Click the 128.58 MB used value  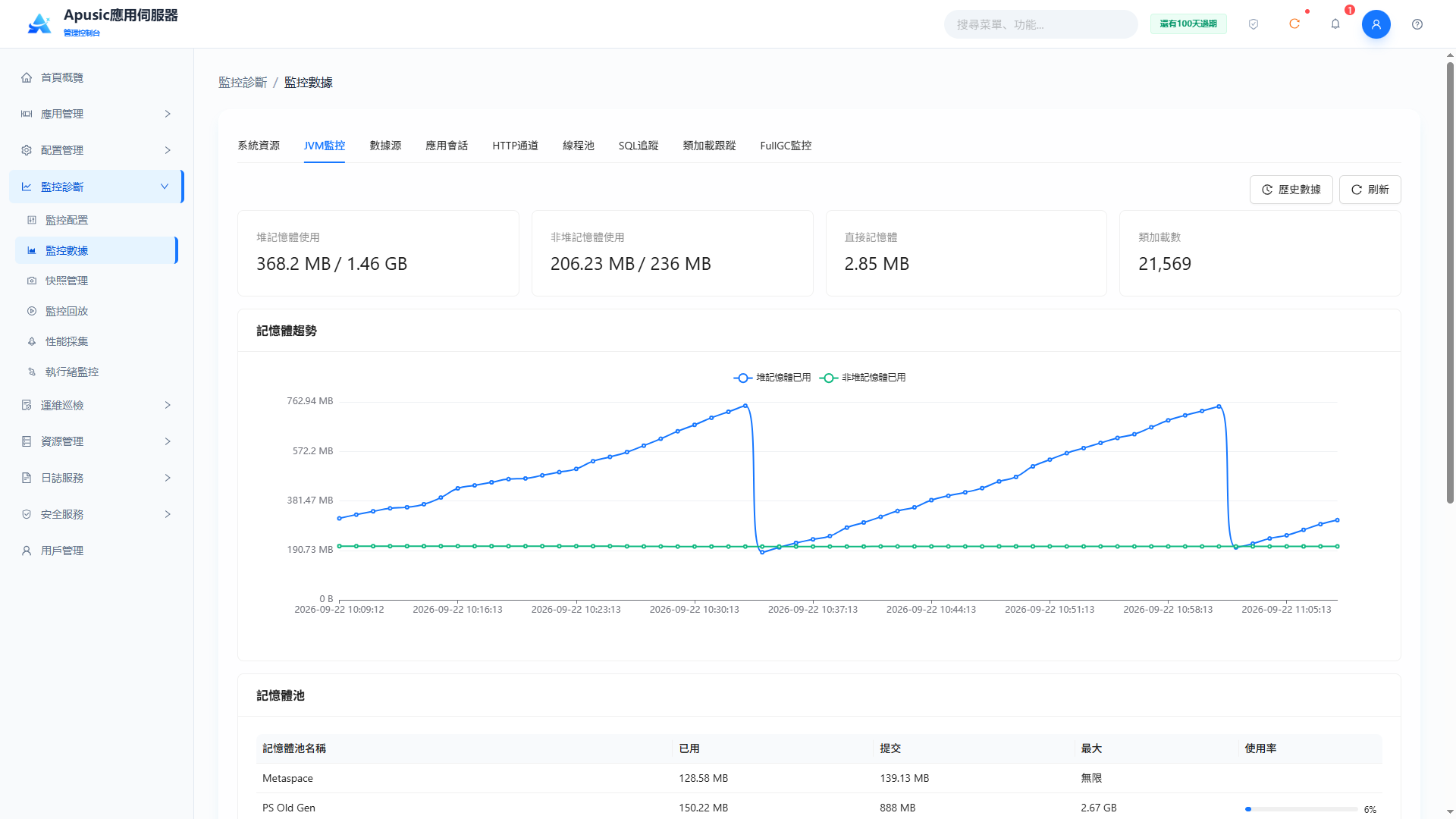tap(703, 778)
